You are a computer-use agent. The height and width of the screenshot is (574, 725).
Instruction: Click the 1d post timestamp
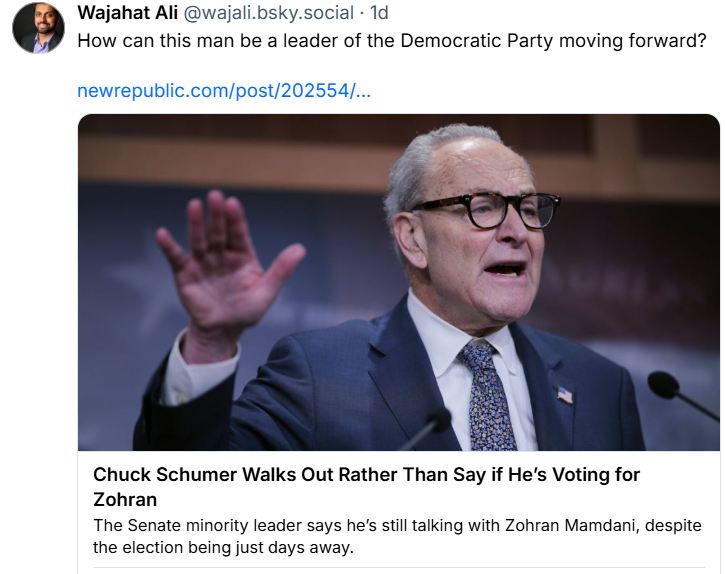click(379, 13)
